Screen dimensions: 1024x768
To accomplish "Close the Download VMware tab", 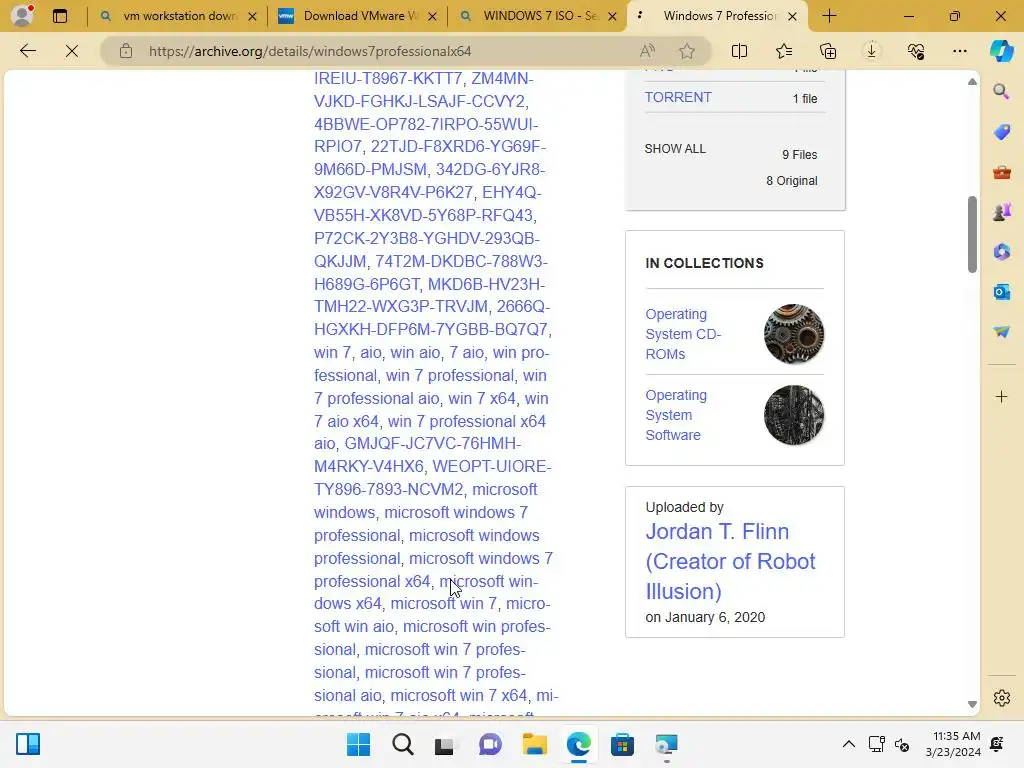I will 432,16.
